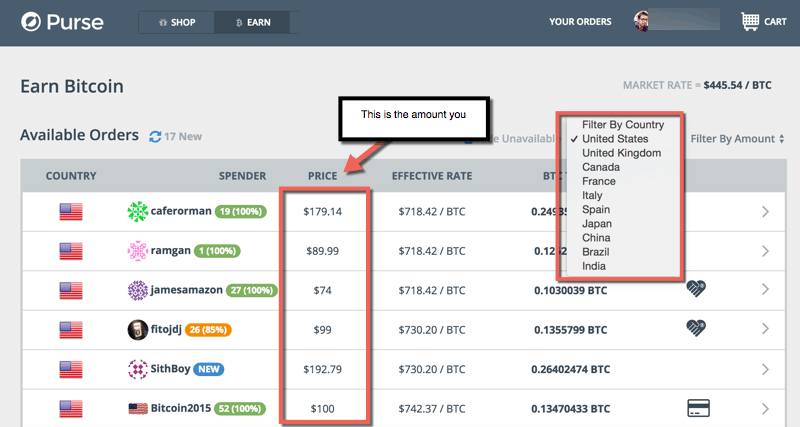Select India in country filter
The height and width of the screenshot is (427, 800).
click(x=594, y=266)
